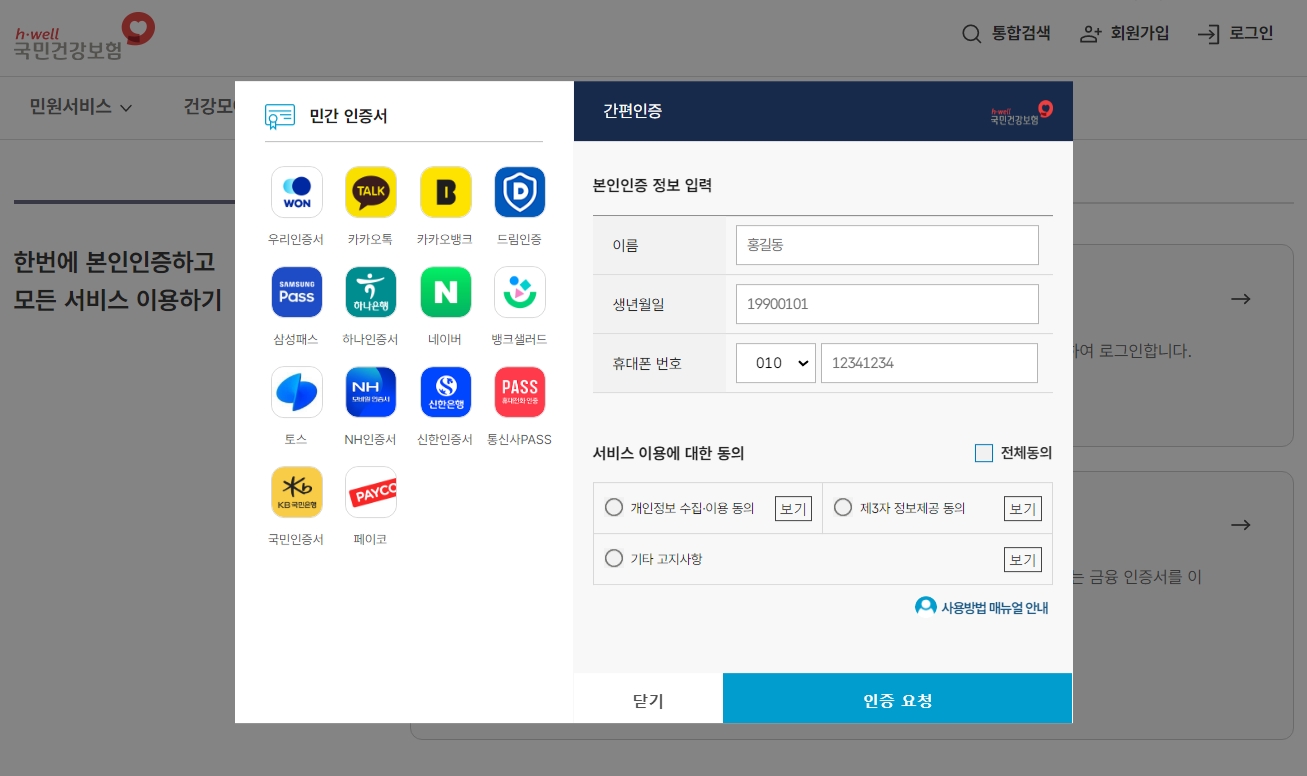The width and height of the screenshot is (1307, 776).
Task: Select the 우리인증서 WON certificate icon
Action: click(297, 192)
